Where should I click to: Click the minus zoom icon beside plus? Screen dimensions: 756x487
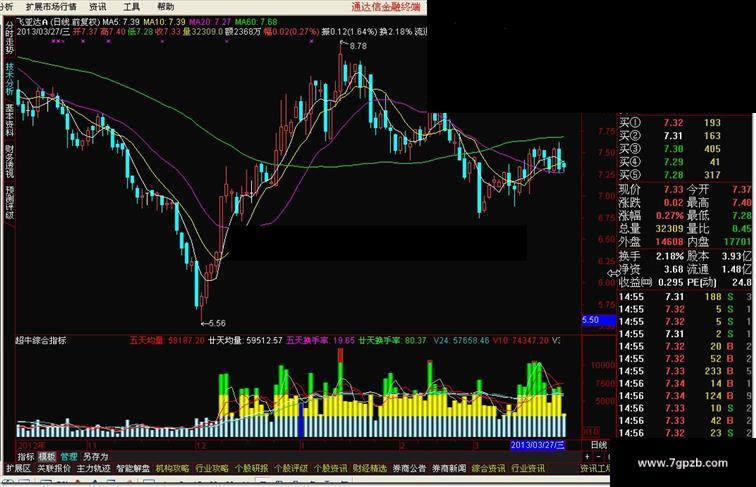[x=599, y=456]
